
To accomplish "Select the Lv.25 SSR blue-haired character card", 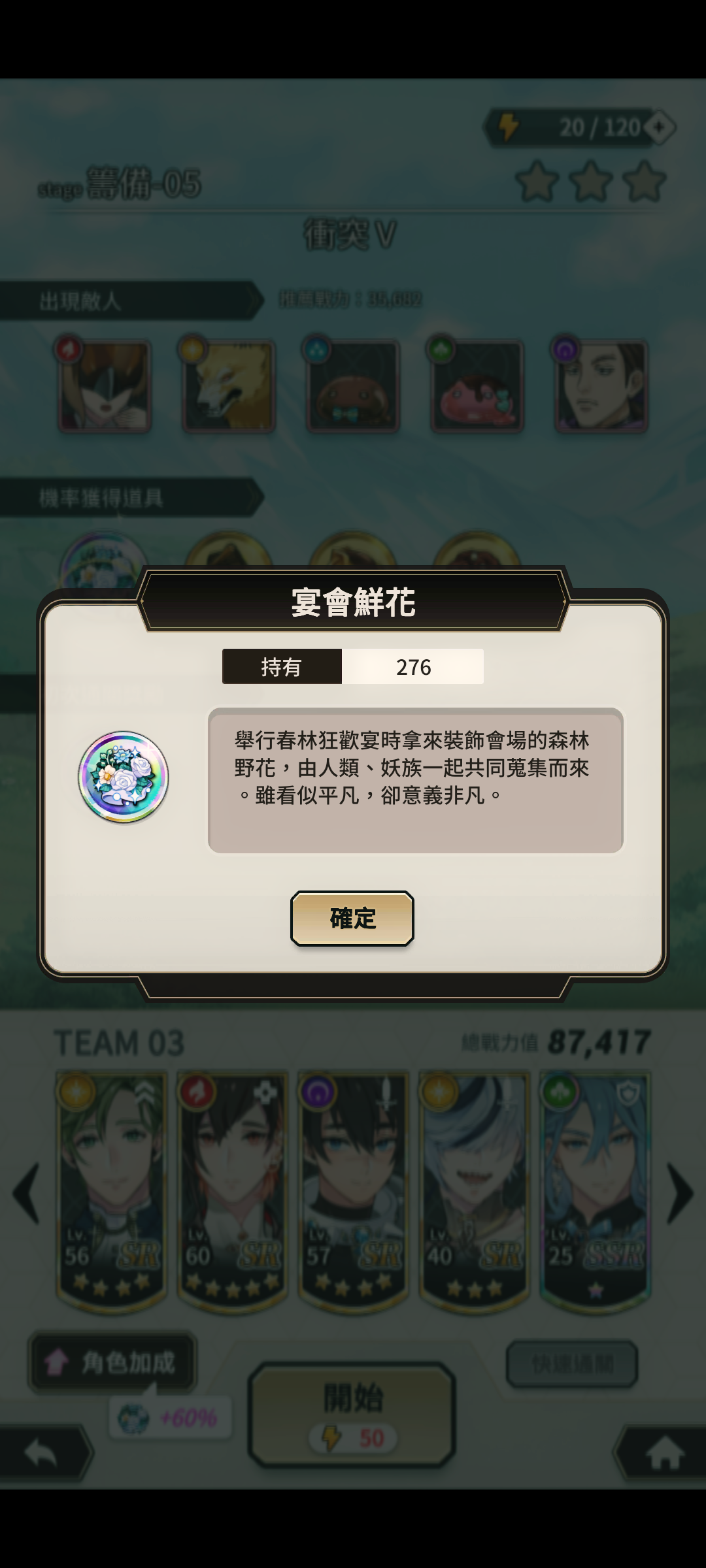I will [x=595, y=1190].
